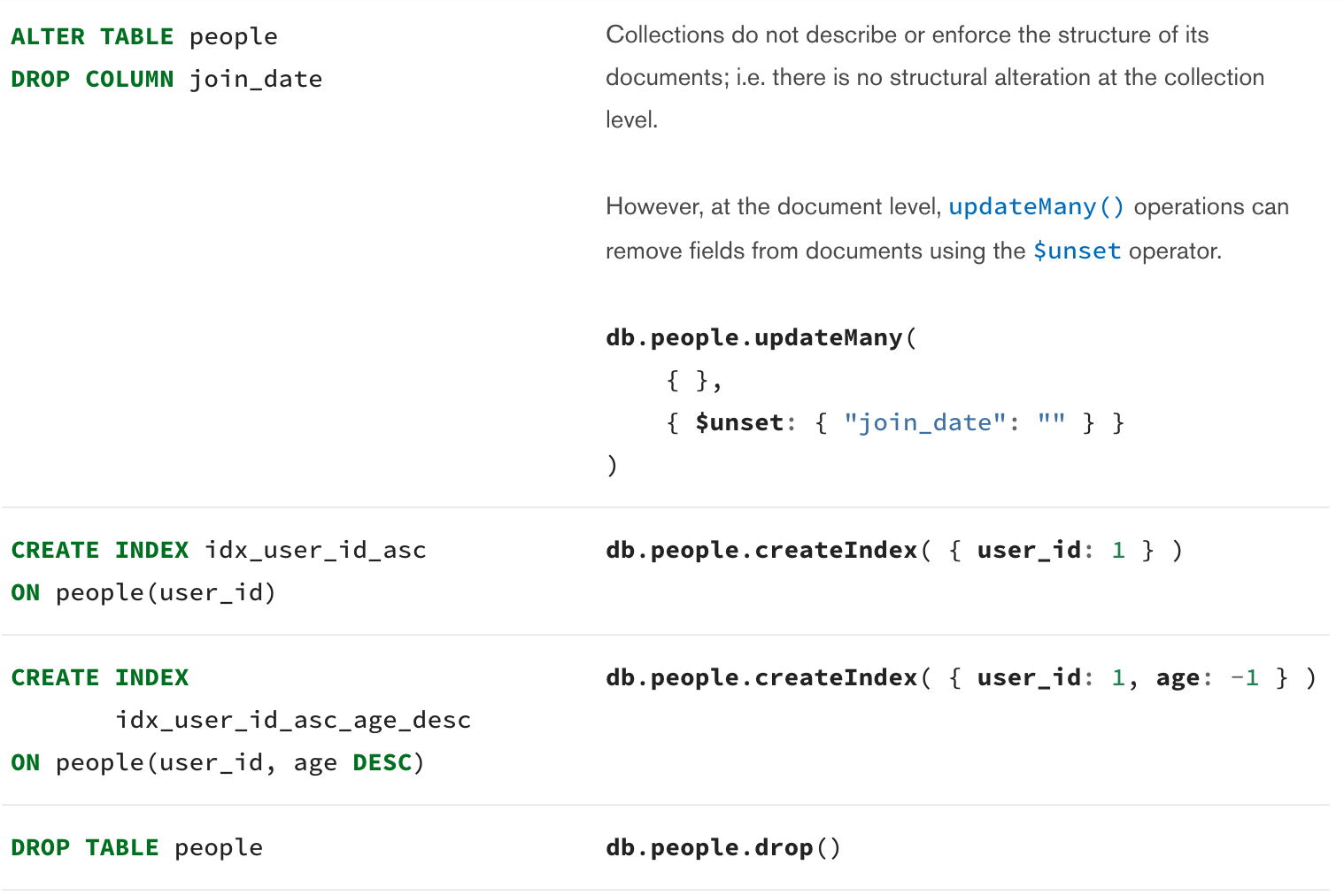The width and height of the screenshot is (1344, 896).
Task: Click the db.people.drop() command
Action: coord(722,848)
